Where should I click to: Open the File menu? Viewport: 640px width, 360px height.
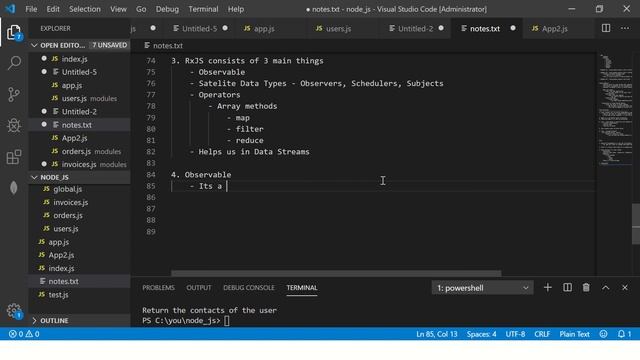click(x=31, y=9)
